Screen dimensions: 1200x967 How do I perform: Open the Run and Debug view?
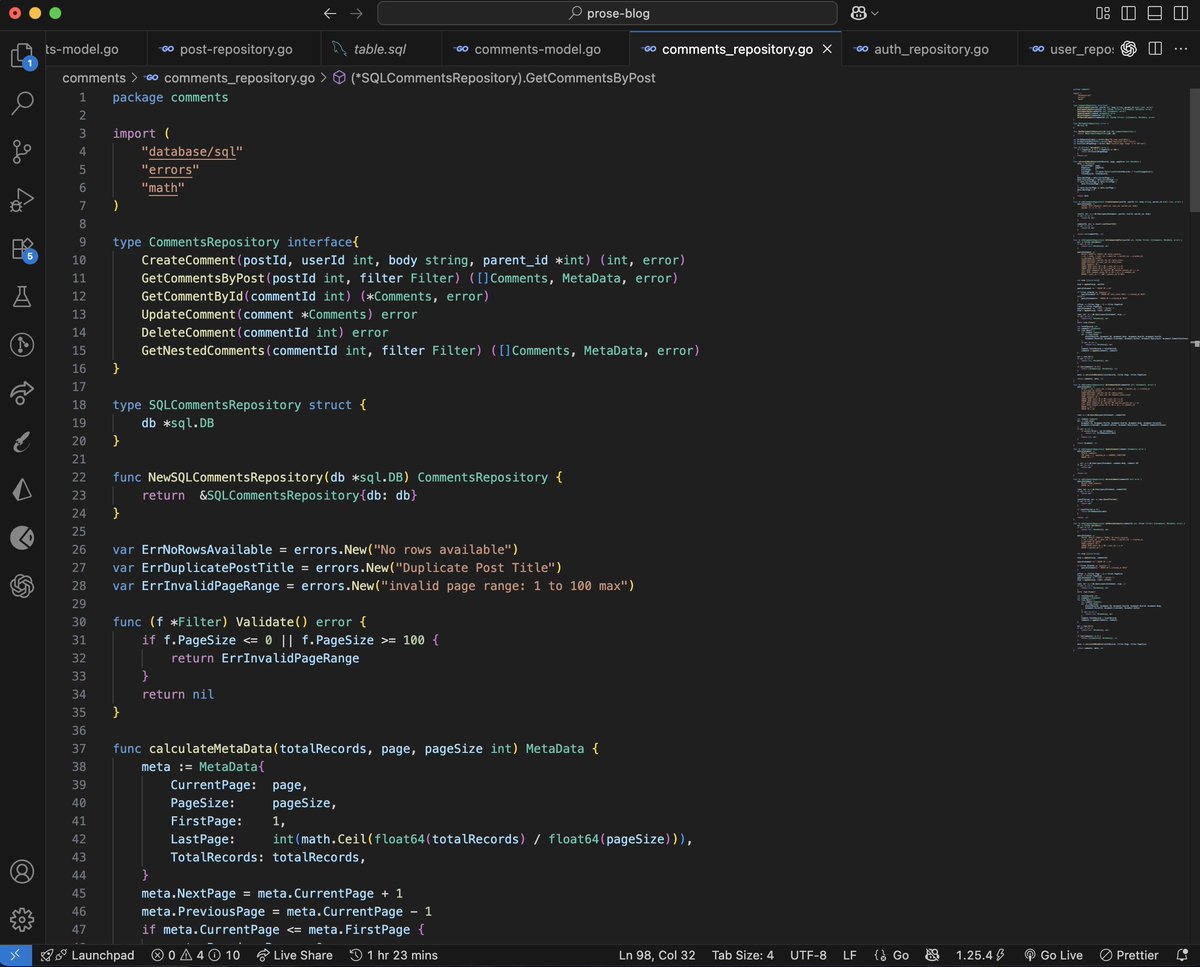coord(22,200)
